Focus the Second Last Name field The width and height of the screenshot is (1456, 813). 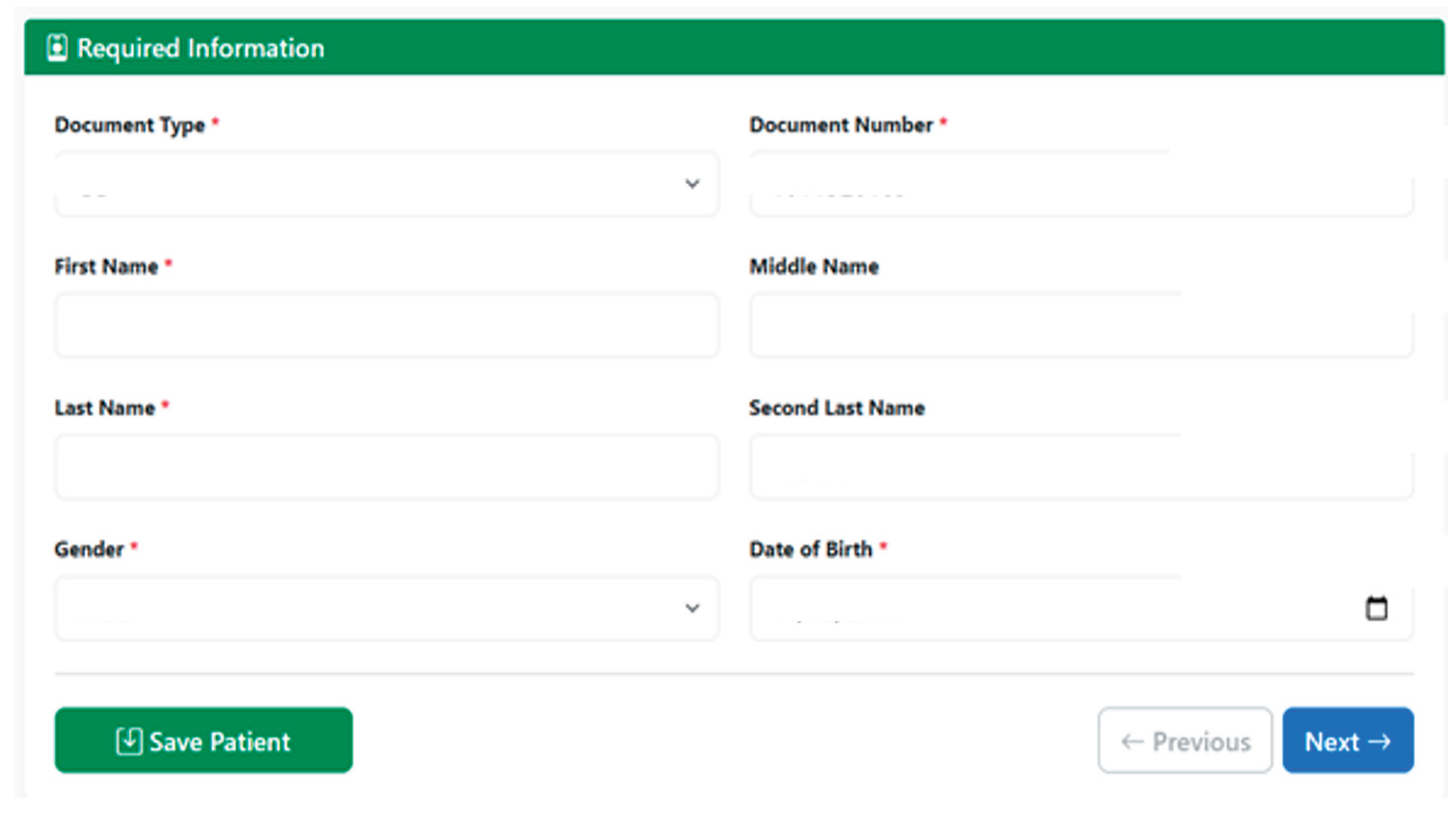click(x=1081, y=467)
